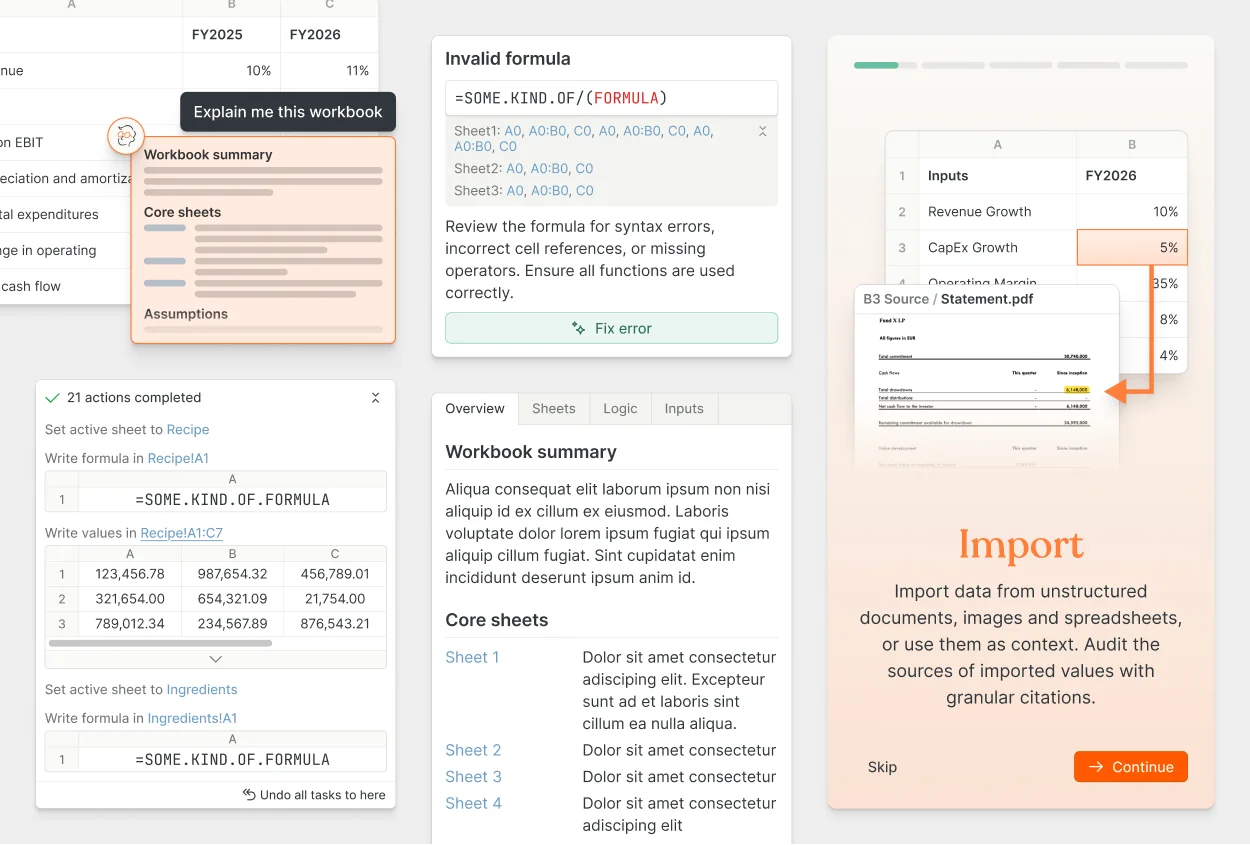The image size is (1250, 845).
Task: Open the Sheet 3 link
Action: 473,777
